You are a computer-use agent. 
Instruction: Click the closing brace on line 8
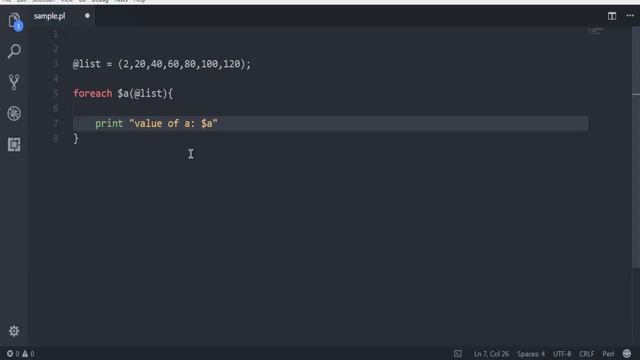(76, 138)
